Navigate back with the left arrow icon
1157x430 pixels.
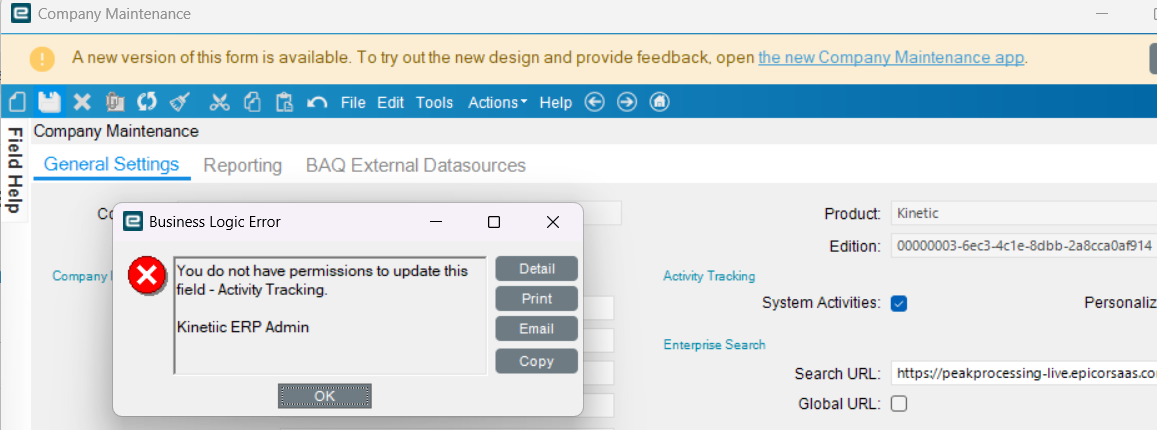[x=595, y=102]
